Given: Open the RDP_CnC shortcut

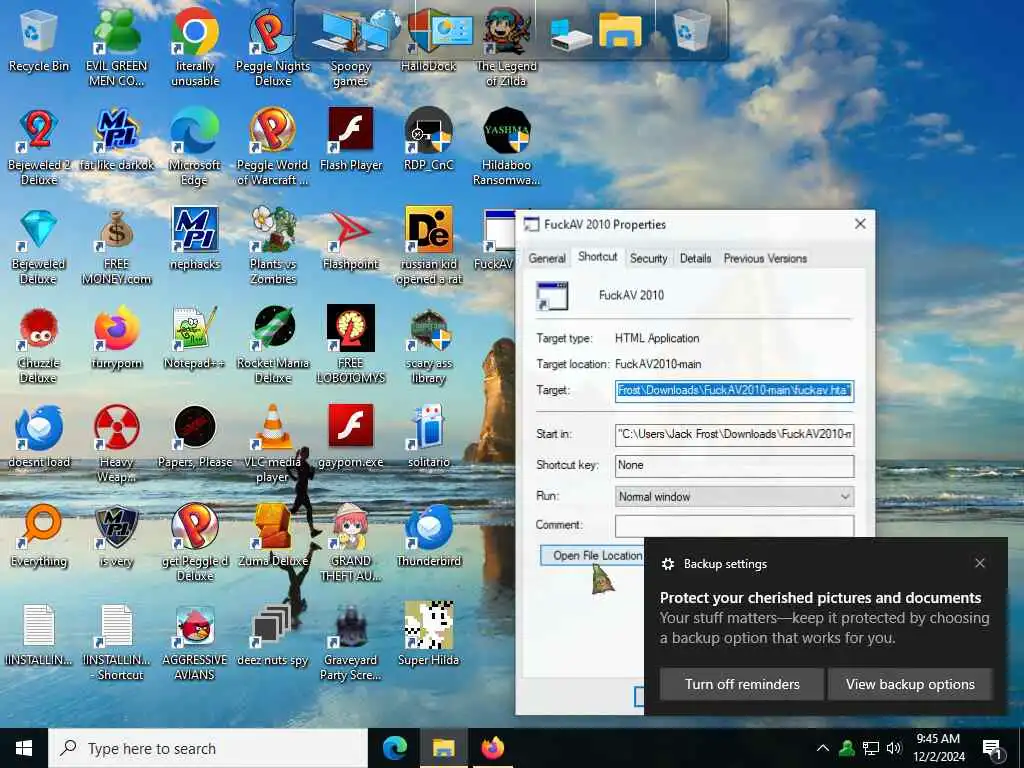Looking at the screenshot, I should [x=428, y=140].
